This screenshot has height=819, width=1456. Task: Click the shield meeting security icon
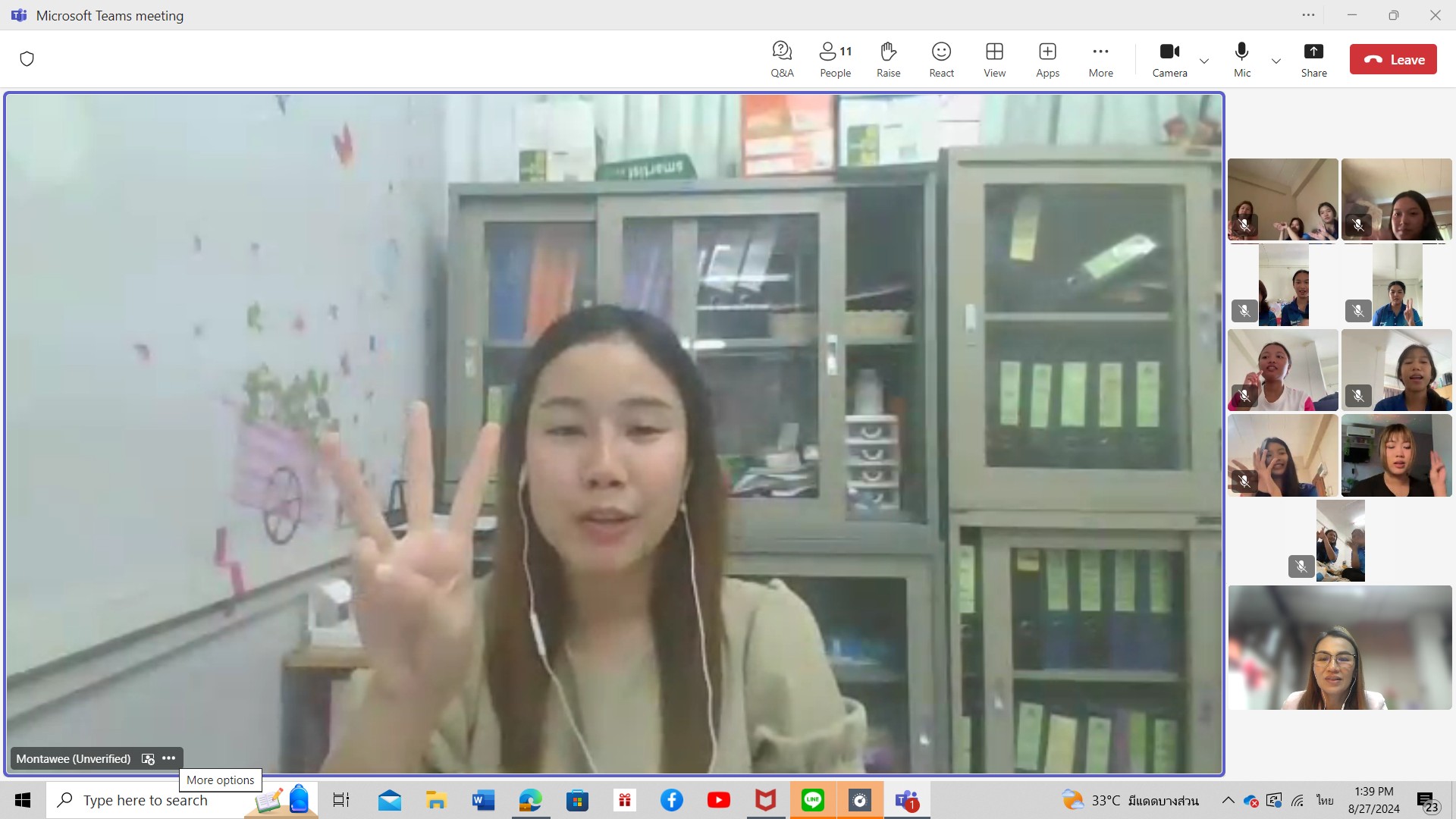27,59
